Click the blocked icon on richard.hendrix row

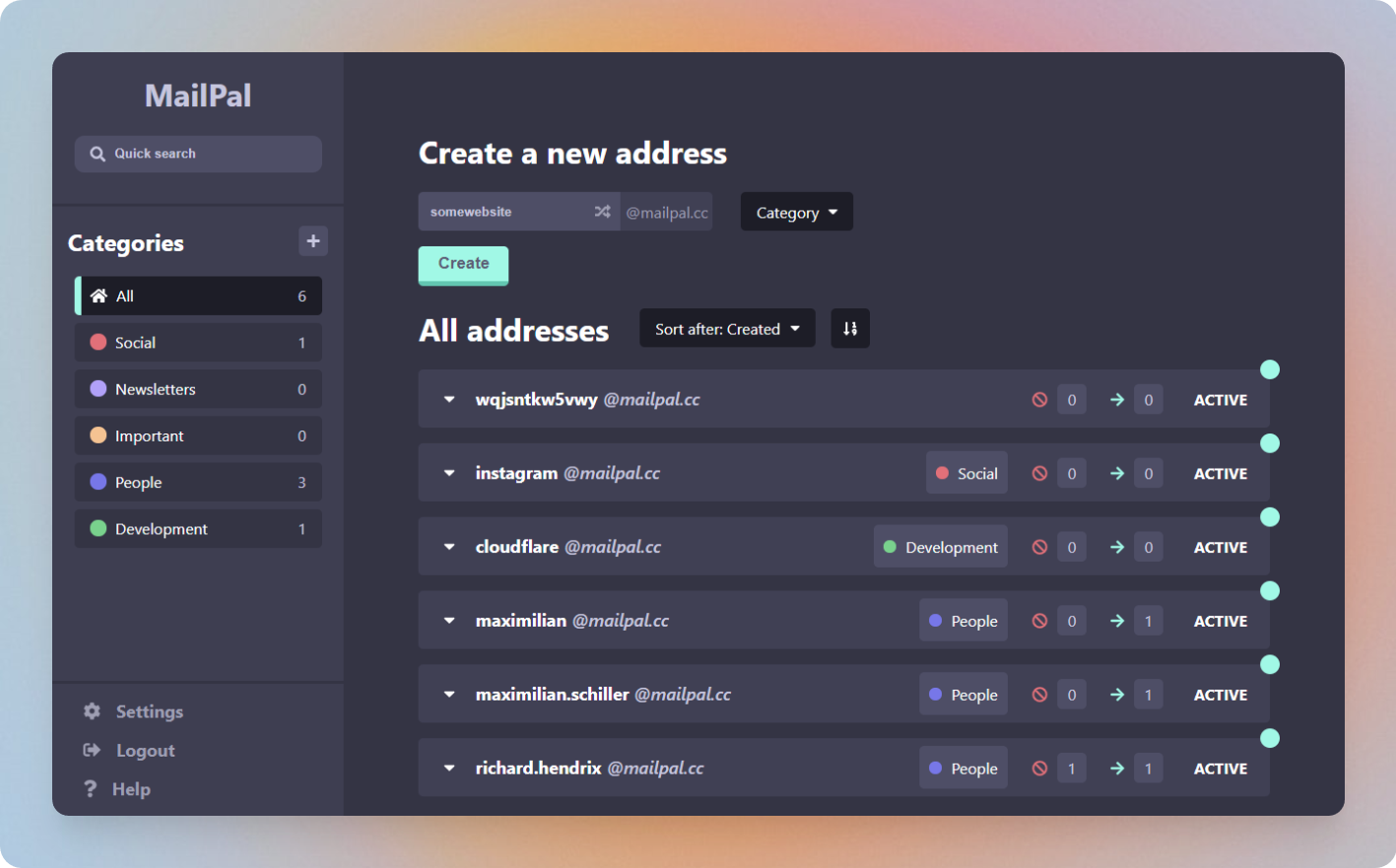click(1039, 768)
